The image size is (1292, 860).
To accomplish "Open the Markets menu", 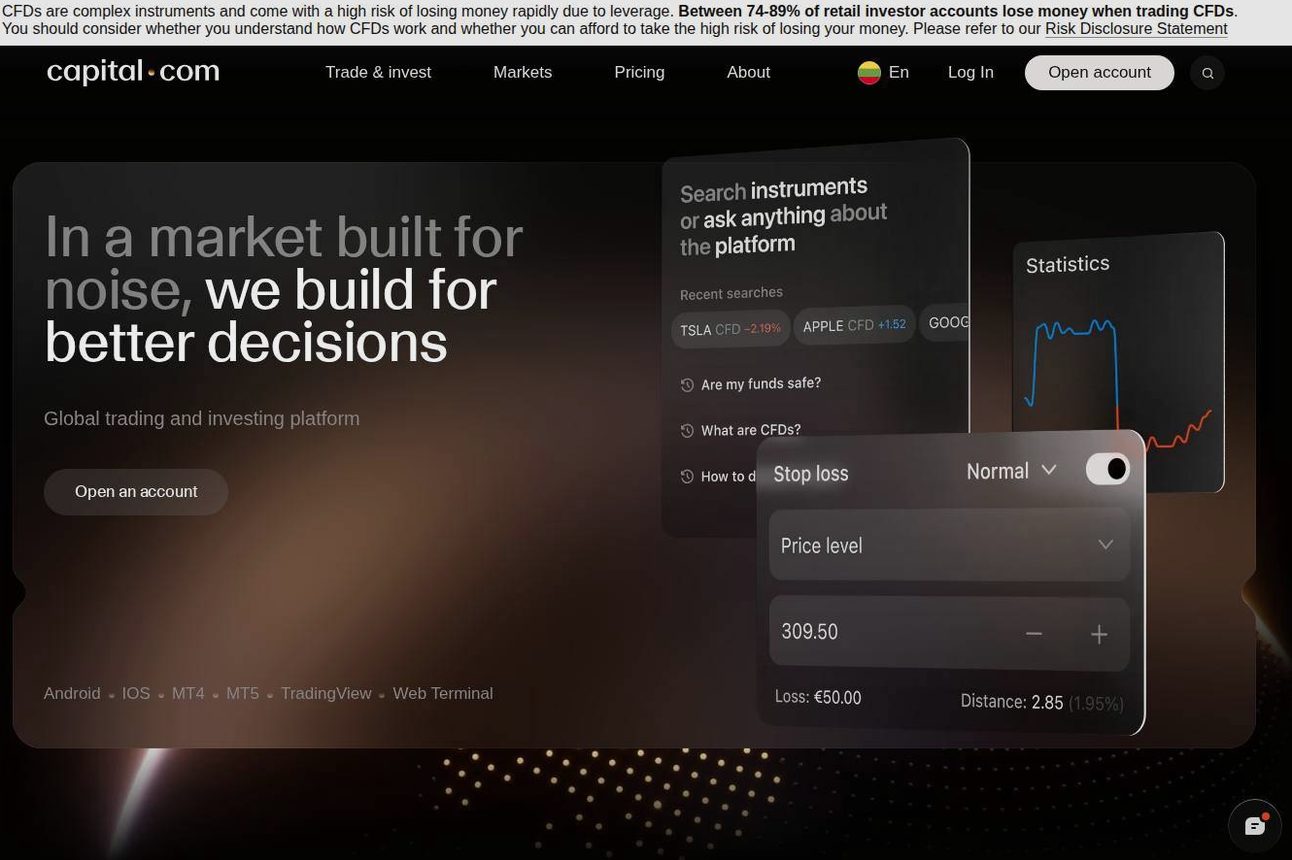I will [522, 73].
